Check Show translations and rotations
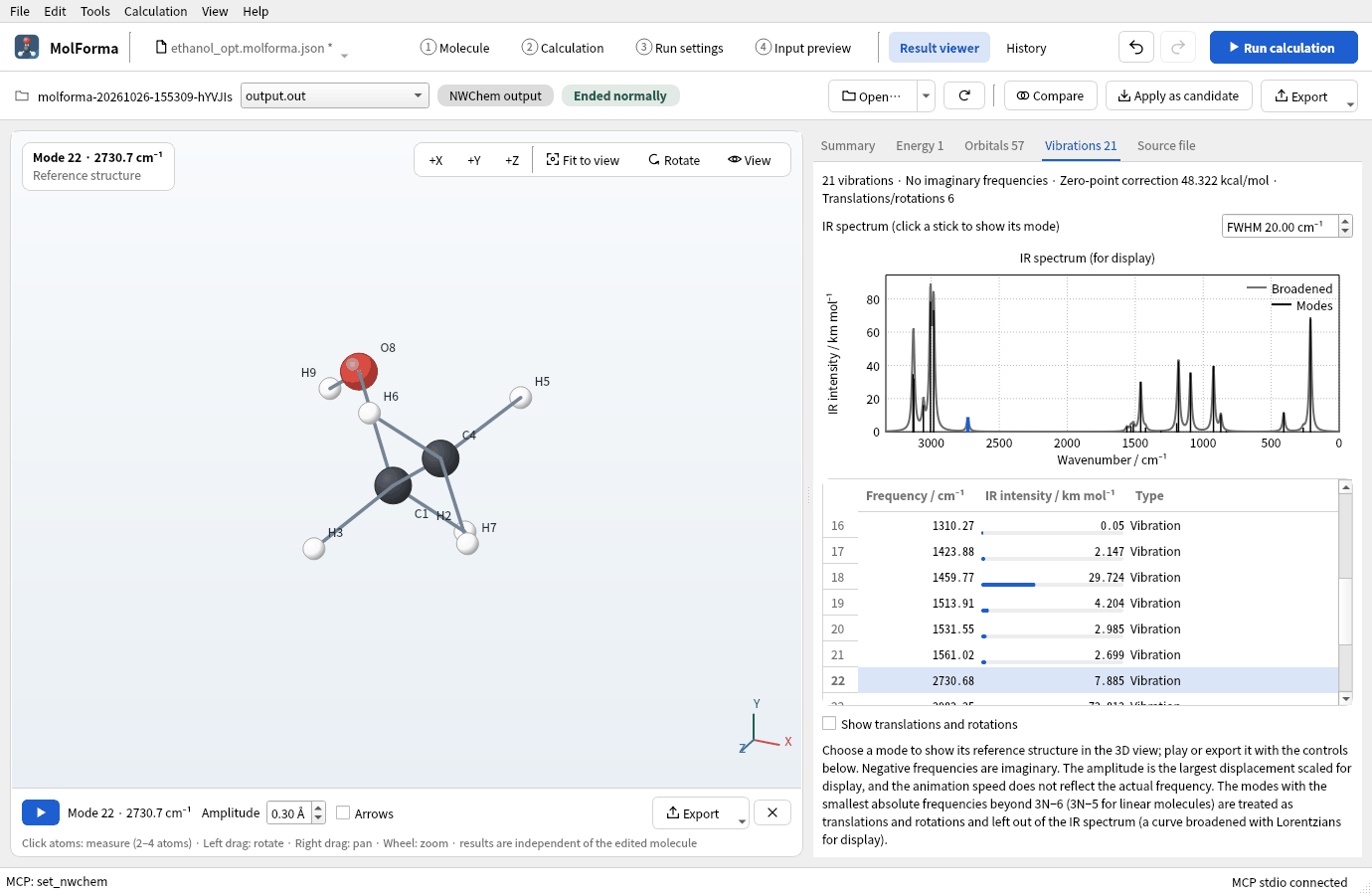The height and width of the screenshot is (895, 1372). [x=829, y=723]
